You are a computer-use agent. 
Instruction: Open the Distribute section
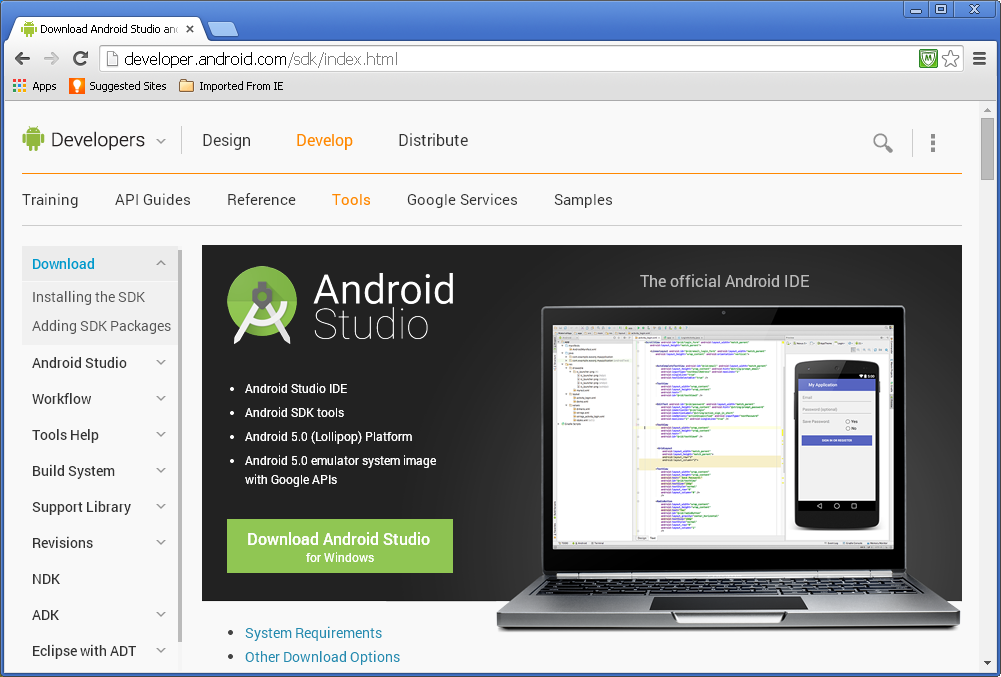point(433,141)
